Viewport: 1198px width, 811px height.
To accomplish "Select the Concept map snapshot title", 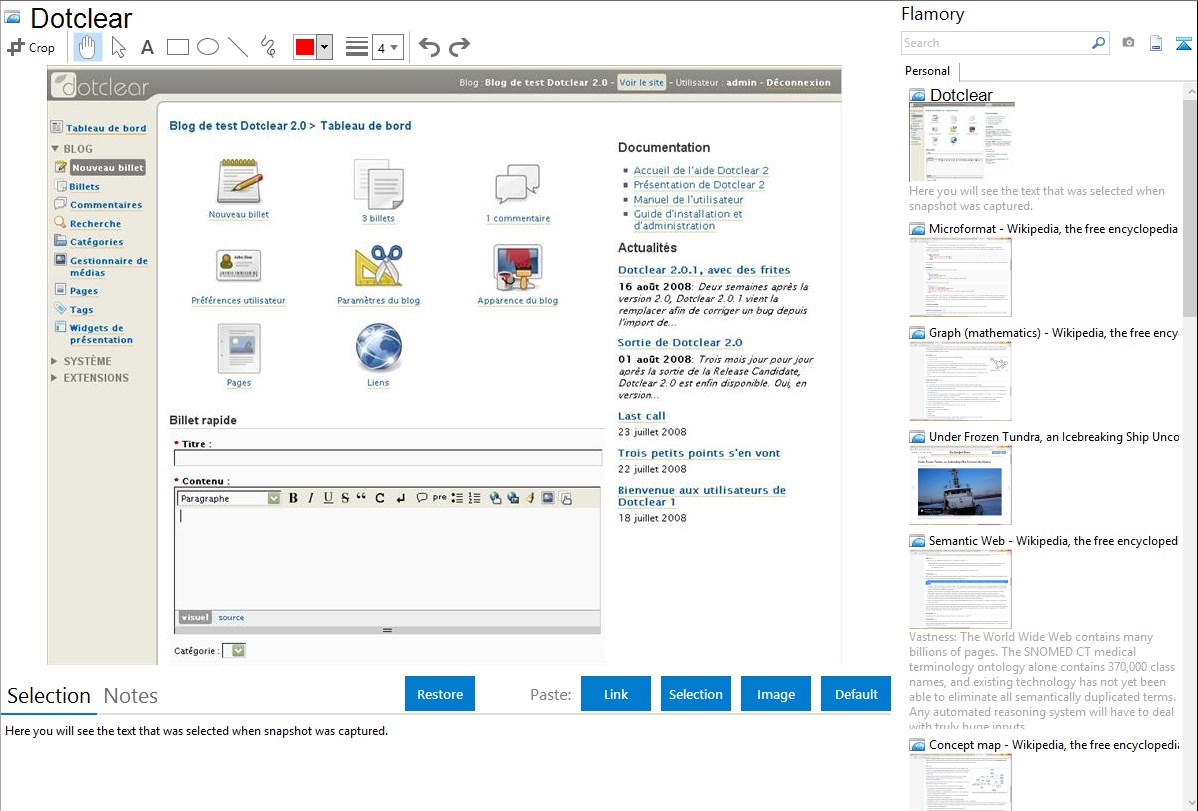I will pyautogui.click(x=1053, y=745).
